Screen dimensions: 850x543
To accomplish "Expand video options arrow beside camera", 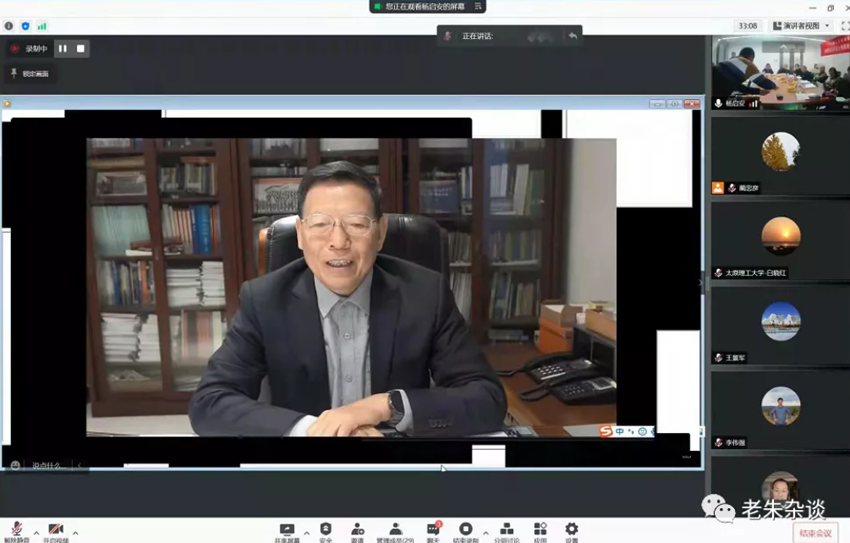I will point(75,532).
